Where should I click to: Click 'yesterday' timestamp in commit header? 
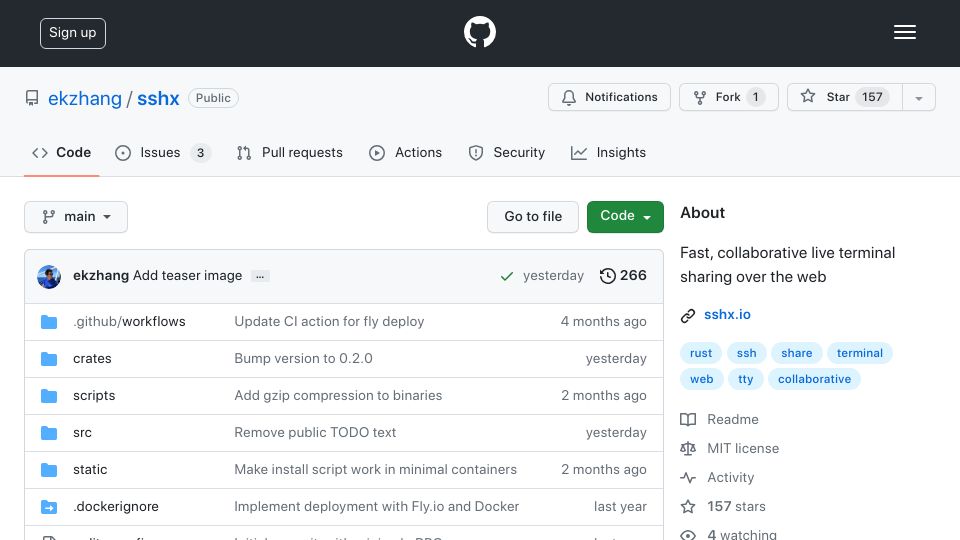point(553,276)
